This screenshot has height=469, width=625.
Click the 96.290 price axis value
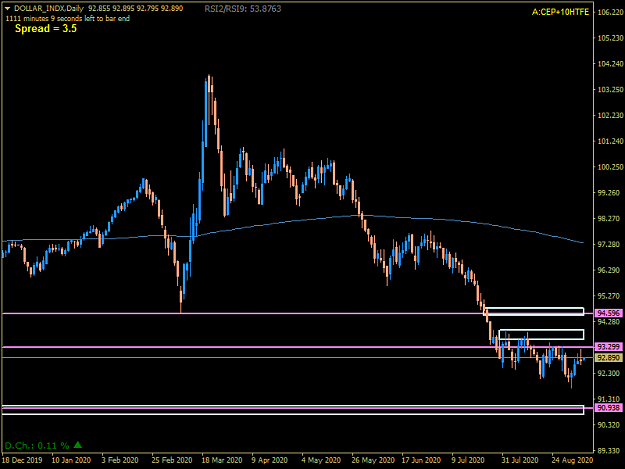(x=609, y=270)
